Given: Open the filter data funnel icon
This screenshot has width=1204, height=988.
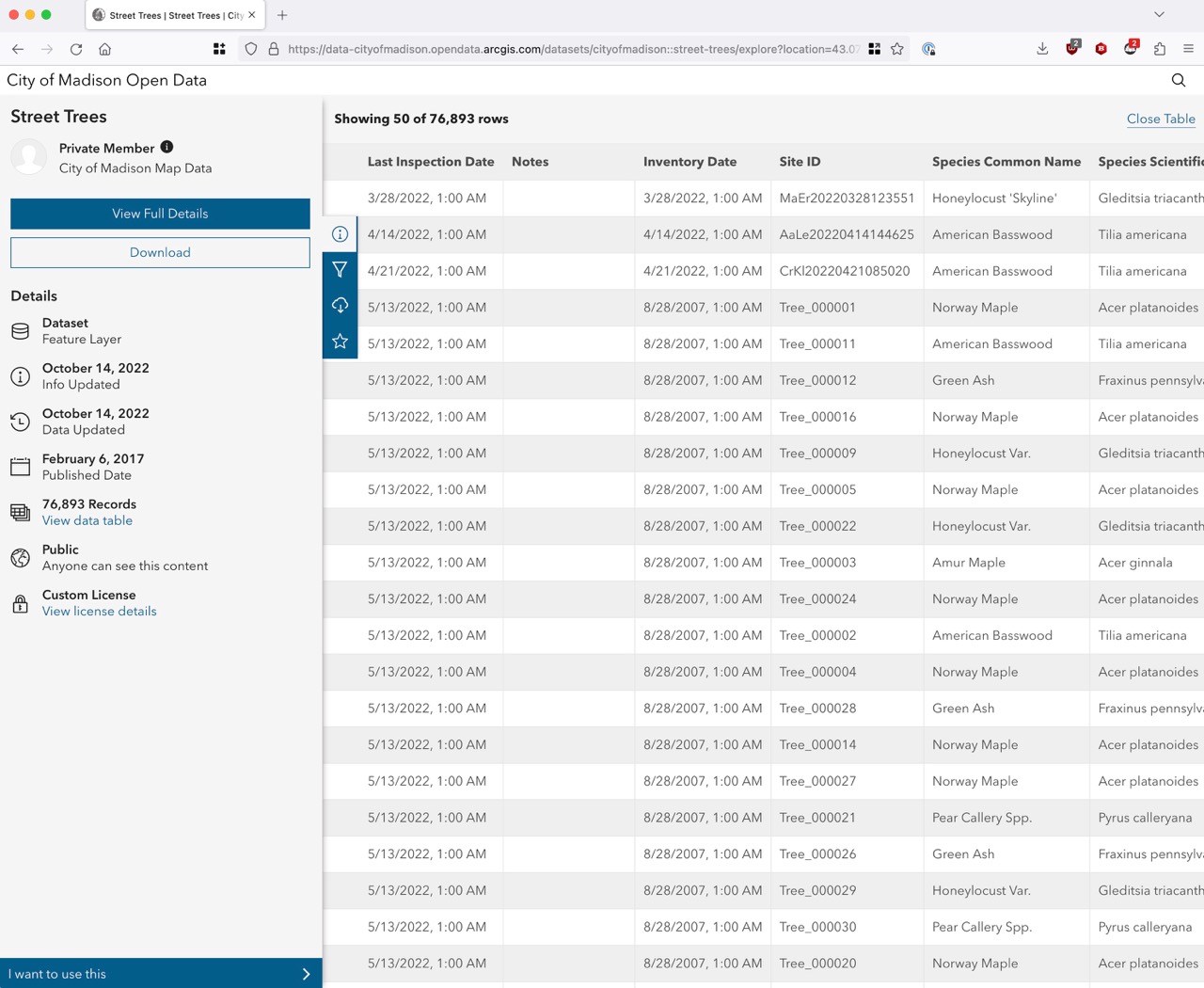Looking at the screenshot, I should pyautogui.click(x=340, y=270).
